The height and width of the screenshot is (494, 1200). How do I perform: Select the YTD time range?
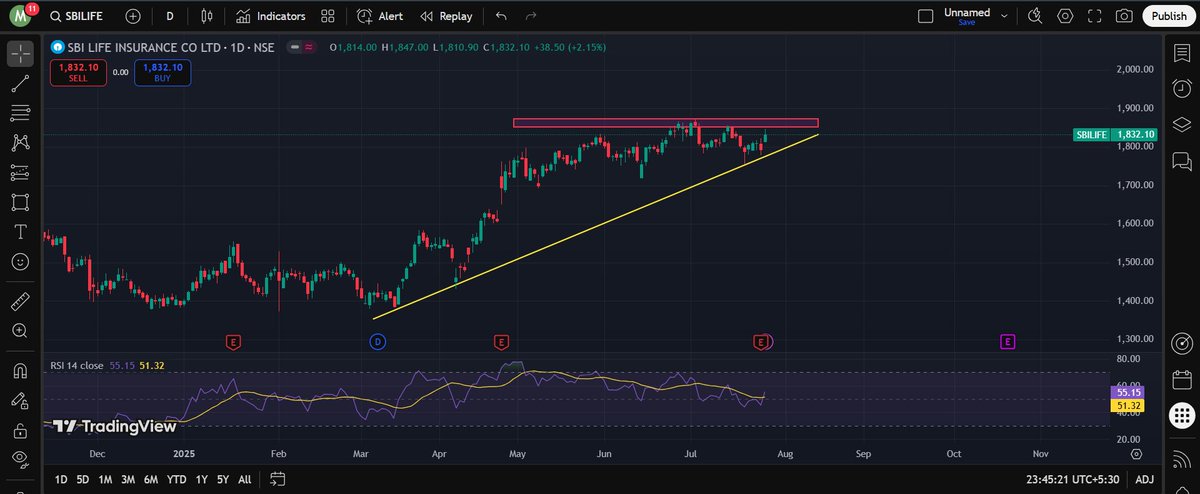pyautogui.click(x=178, y=479)
